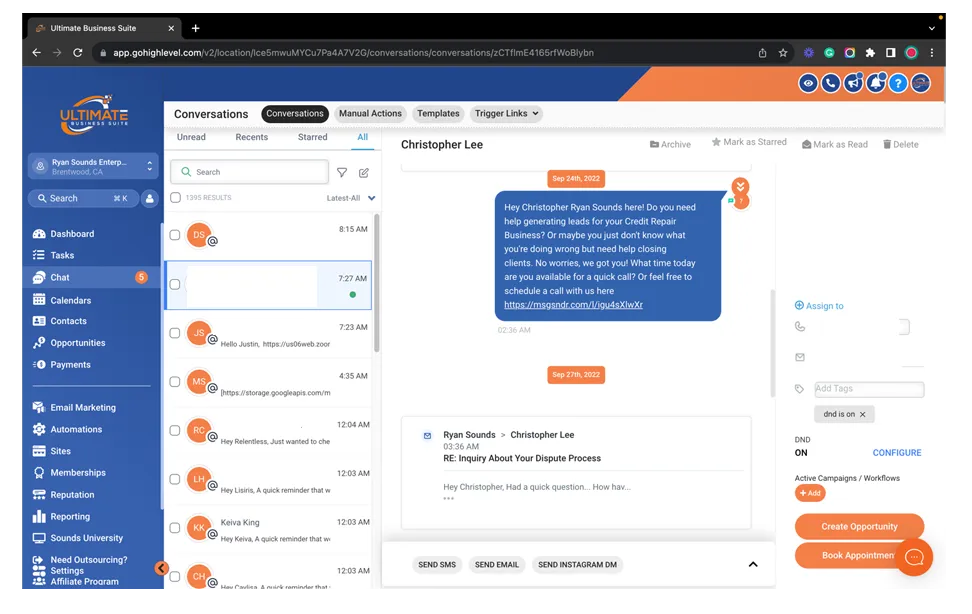Select the DS conversation checkbox

coord(175,235)
